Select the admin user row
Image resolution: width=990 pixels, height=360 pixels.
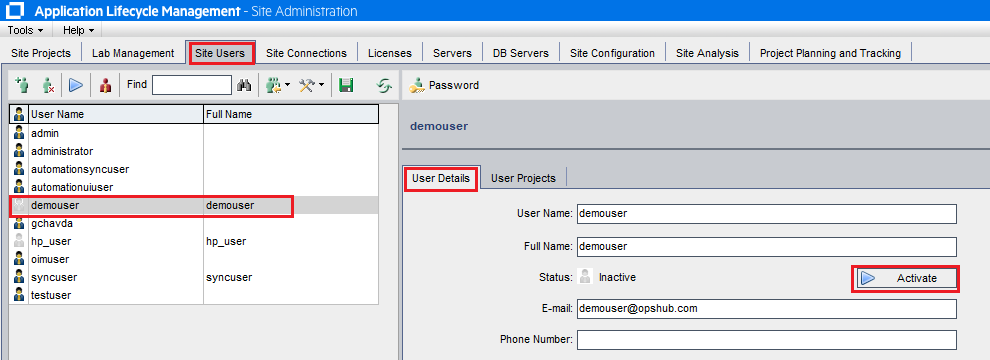click(x=194, y=133)
